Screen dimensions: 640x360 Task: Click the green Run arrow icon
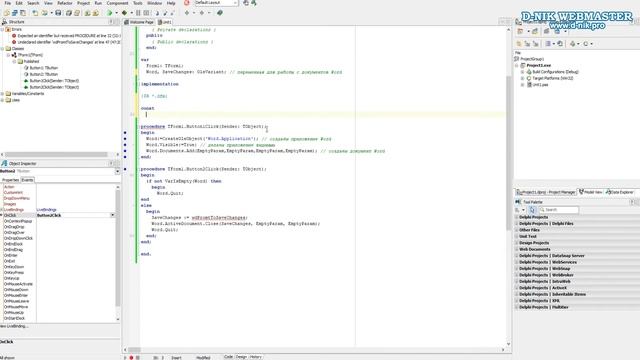109,13
